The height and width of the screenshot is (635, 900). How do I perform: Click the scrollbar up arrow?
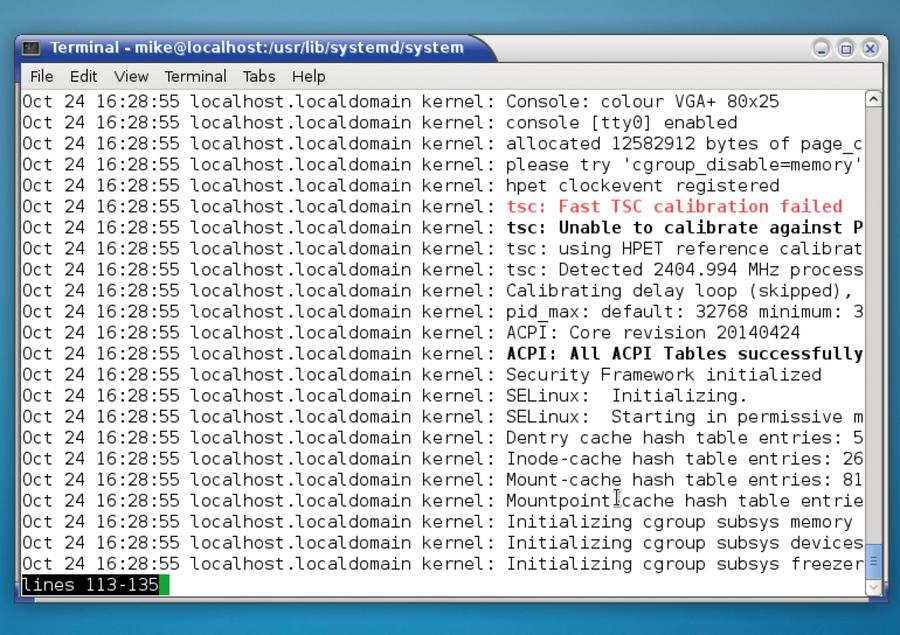click(x=873, y=99)
